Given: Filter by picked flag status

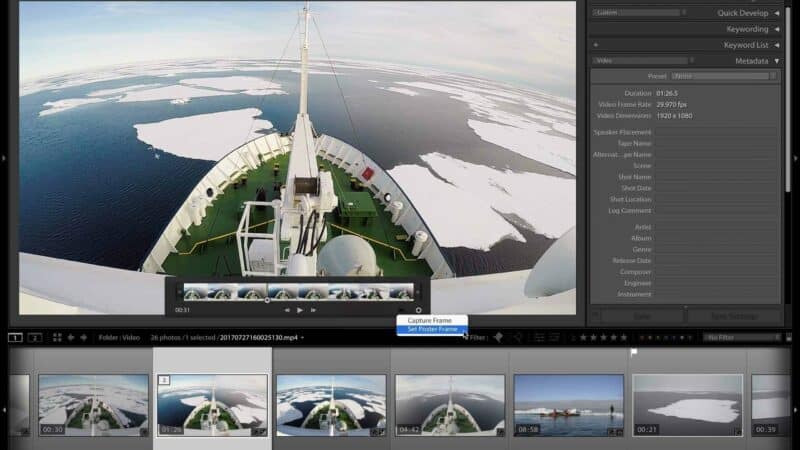Looking at the screenshot, I should point(498,337).
